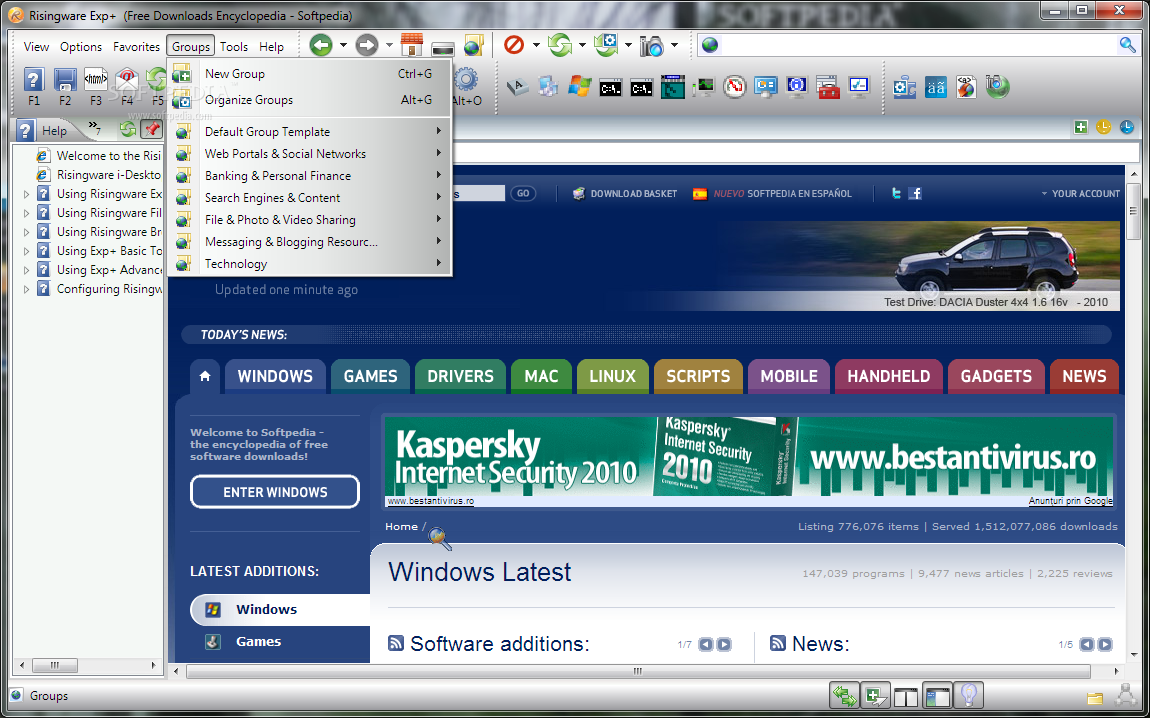Click the blue clock icon
The height and width of the screenshot is (718, 1150).
(1127, 128)
